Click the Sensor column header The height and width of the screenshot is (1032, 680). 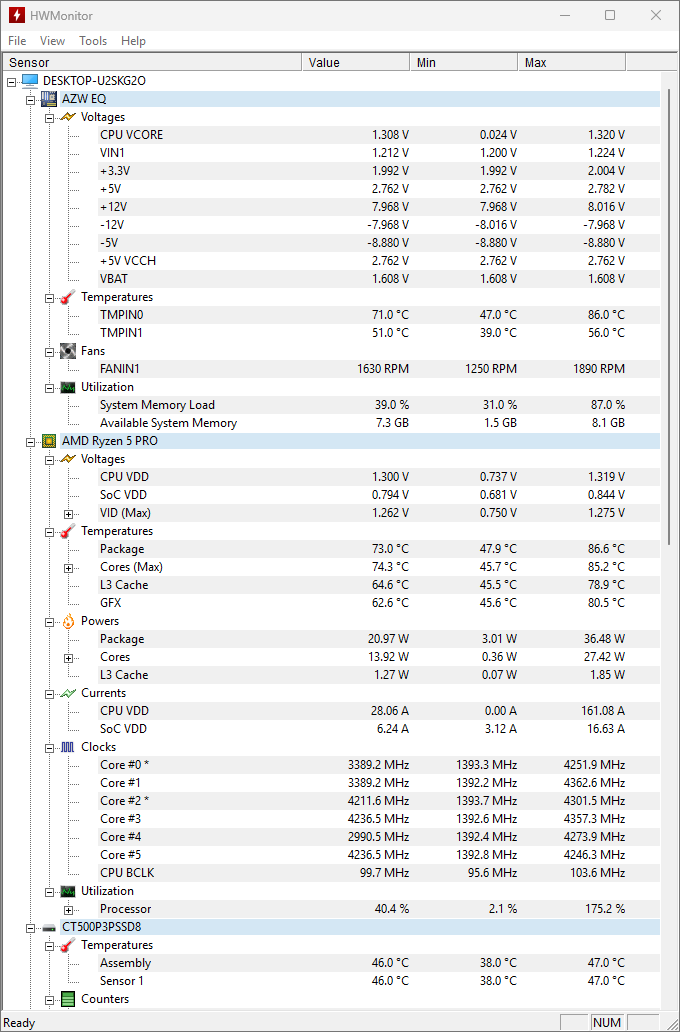tap(150, 63)
